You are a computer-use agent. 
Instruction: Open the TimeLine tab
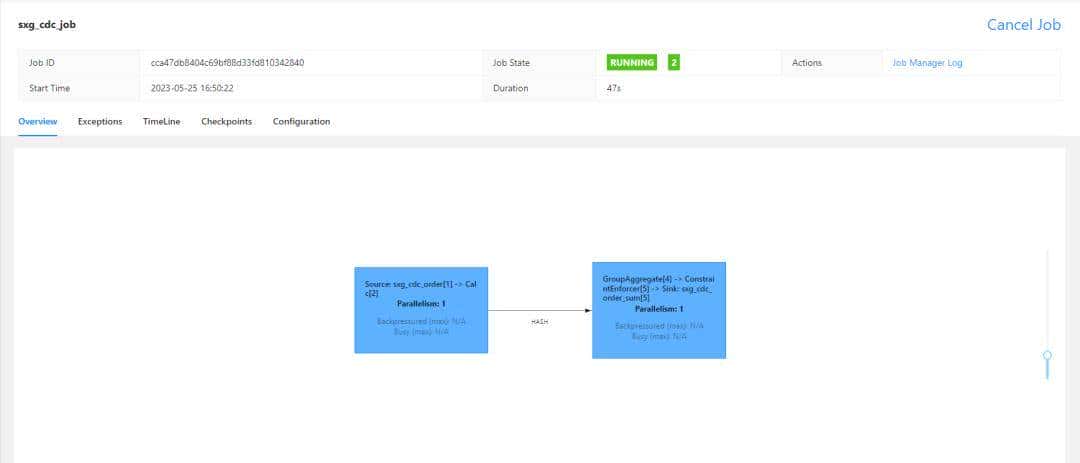point(162,121)
